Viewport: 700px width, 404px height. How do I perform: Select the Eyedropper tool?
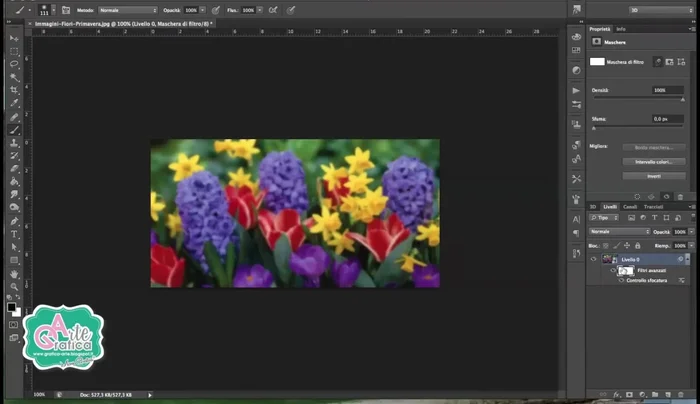pos(14,102)
